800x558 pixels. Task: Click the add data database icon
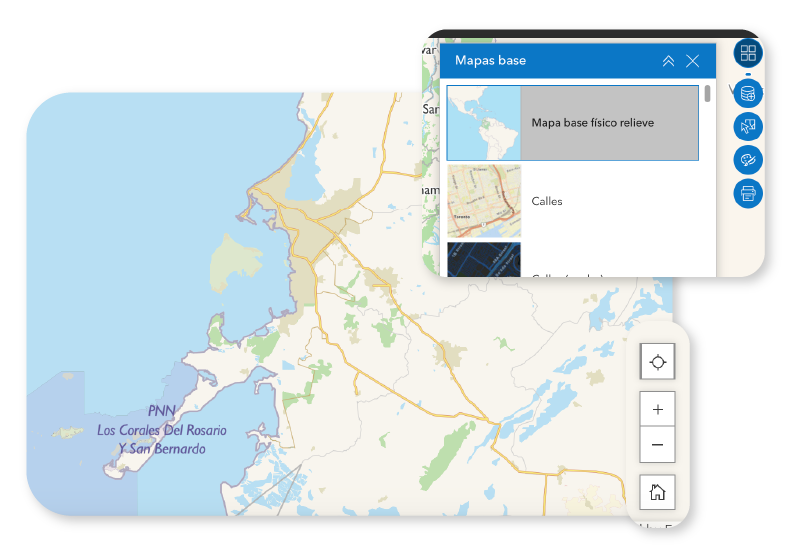pos(748,94)
